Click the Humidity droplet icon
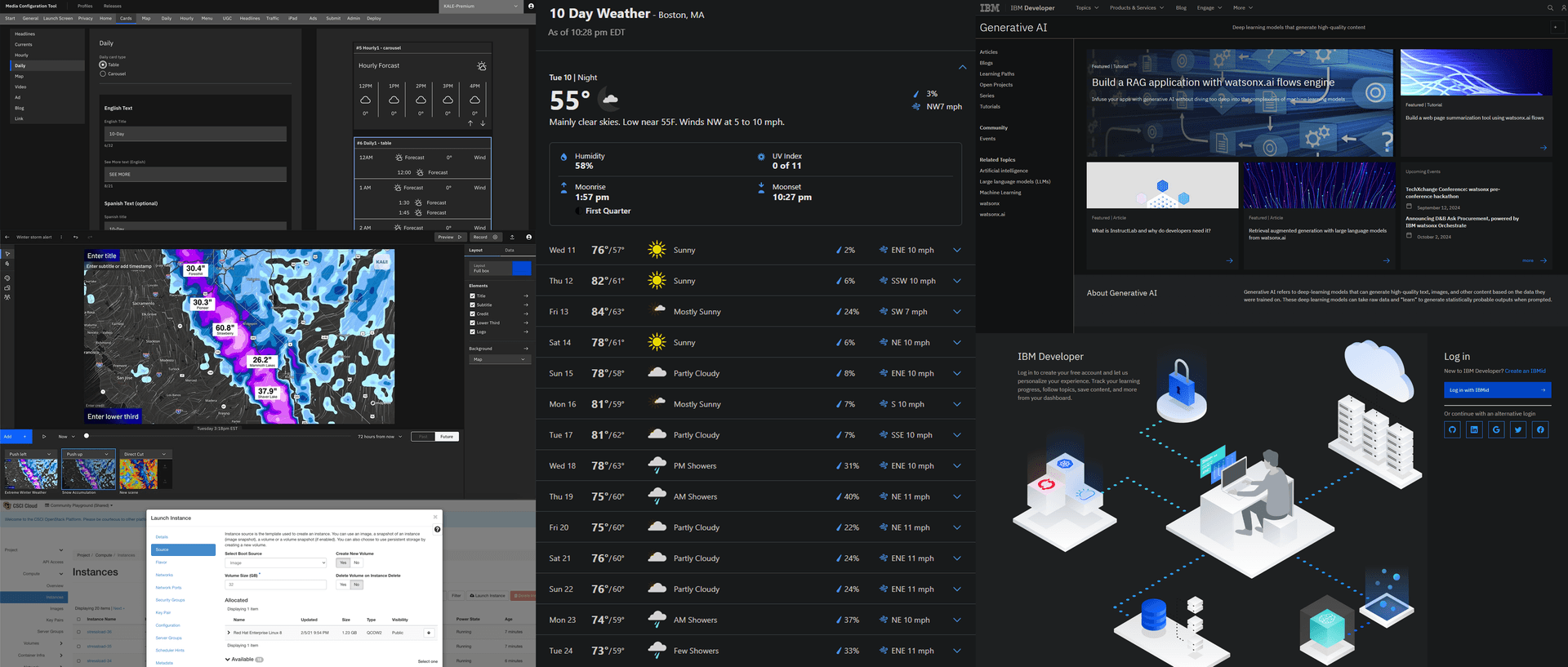1568x667 pixels. (x=563, y=157)
